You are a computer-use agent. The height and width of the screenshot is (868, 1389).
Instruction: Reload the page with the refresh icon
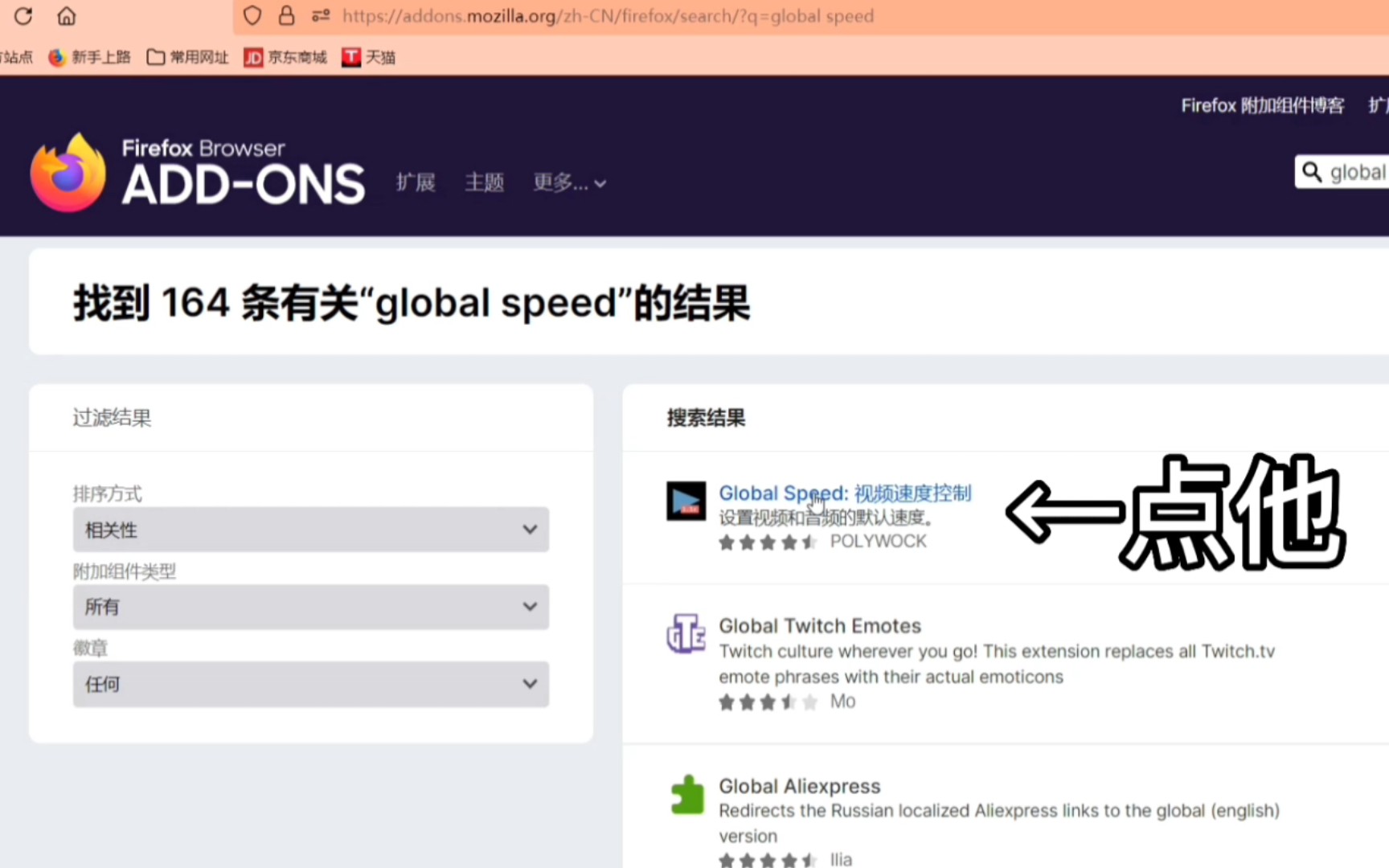(23, 15)
